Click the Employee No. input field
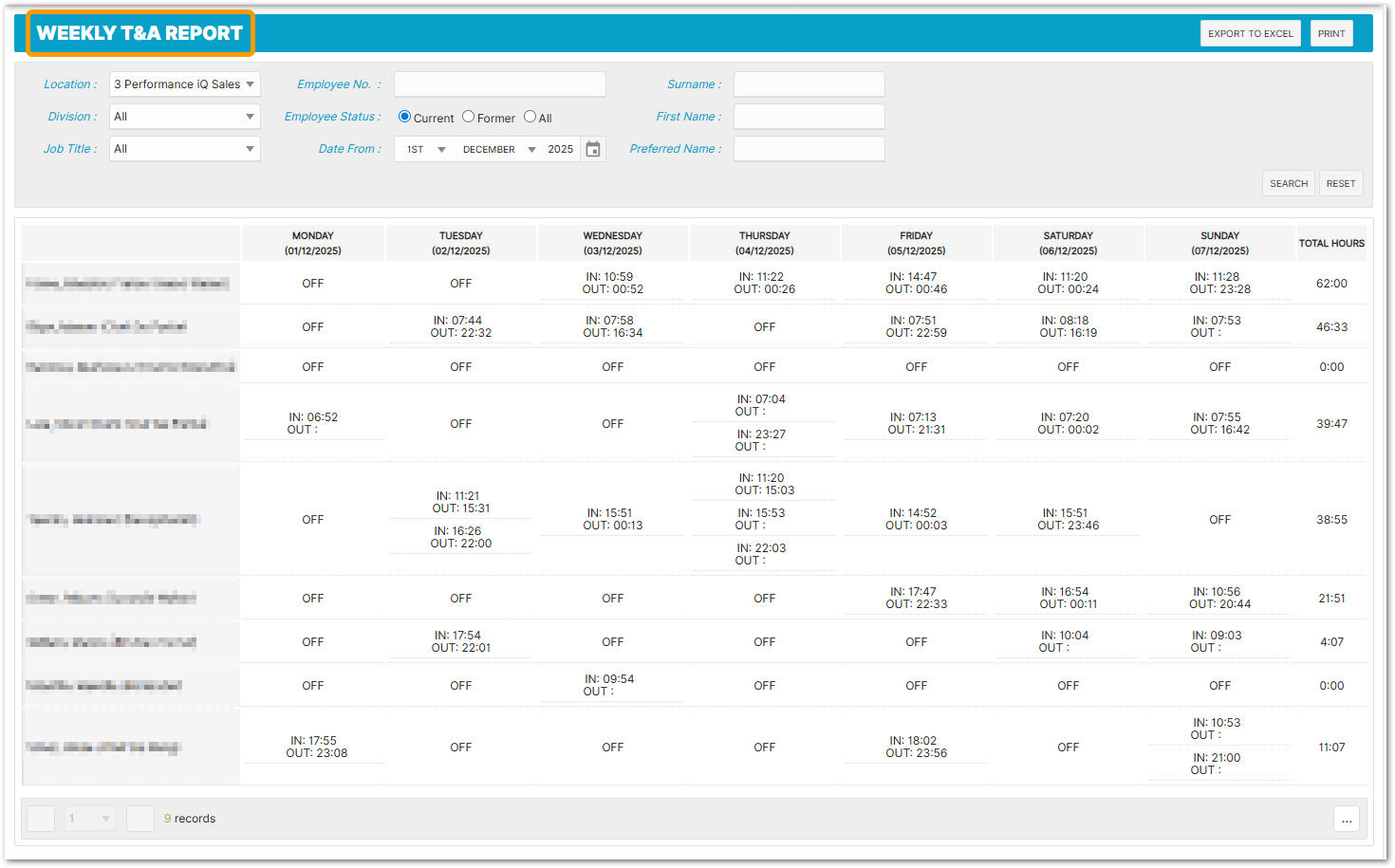This screenshot has height=868, width=1395. pyautogui.click(x=500, y=84)
